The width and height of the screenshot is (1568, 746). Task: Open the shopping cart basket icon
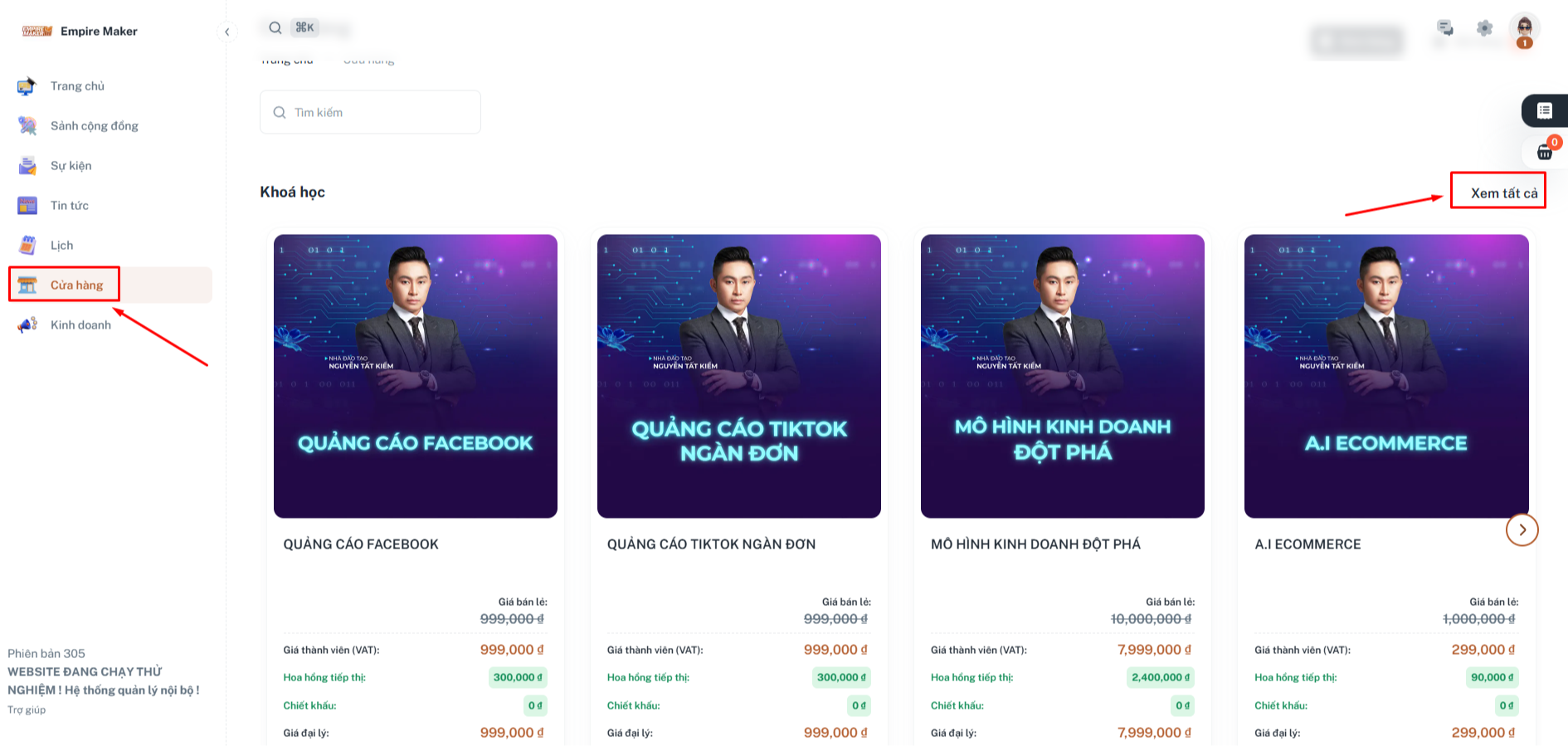tap(1545, 152)
